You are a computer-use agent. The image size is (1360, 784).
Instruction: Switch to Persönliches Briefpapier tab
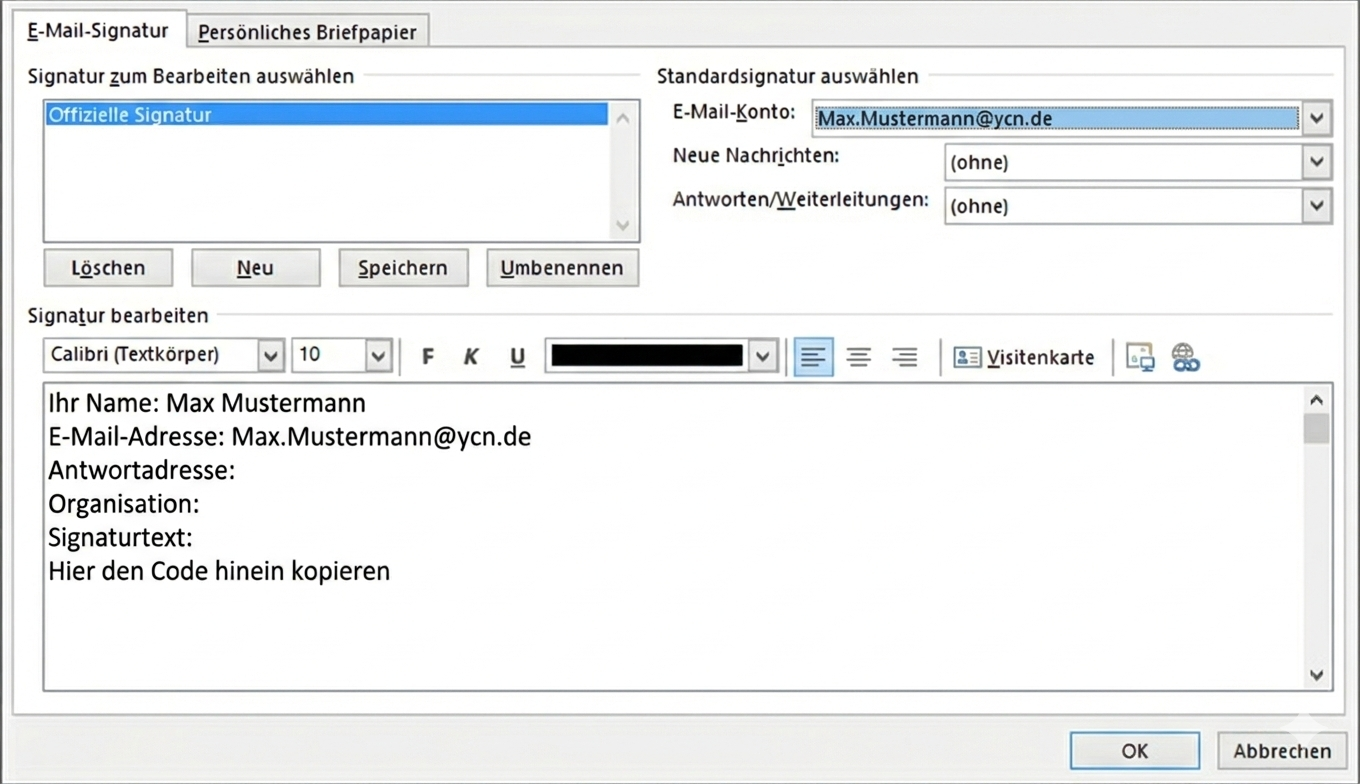click(x=307, y=32)
